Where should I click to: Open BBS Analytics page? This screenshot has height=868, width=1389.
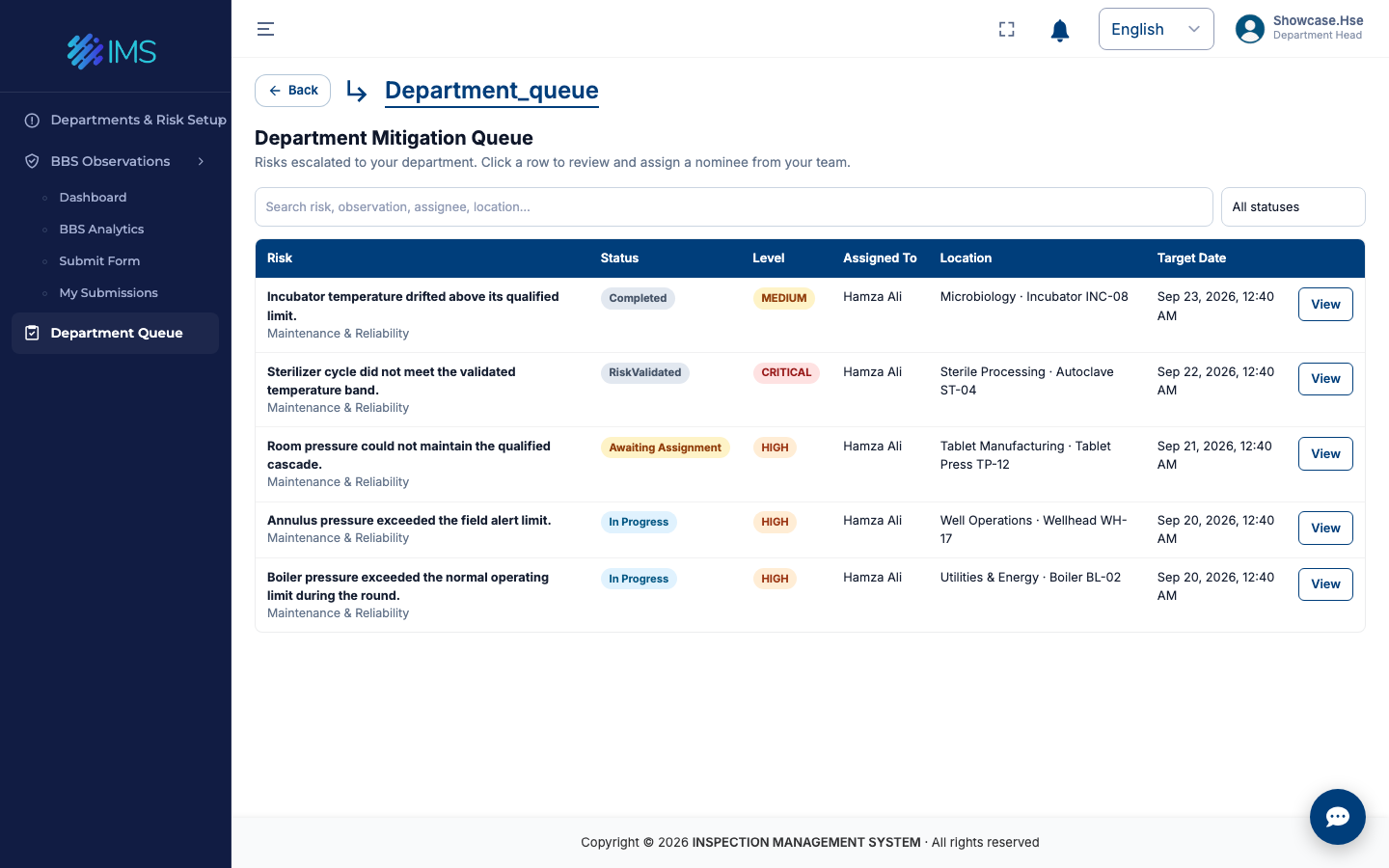(101, 229)
